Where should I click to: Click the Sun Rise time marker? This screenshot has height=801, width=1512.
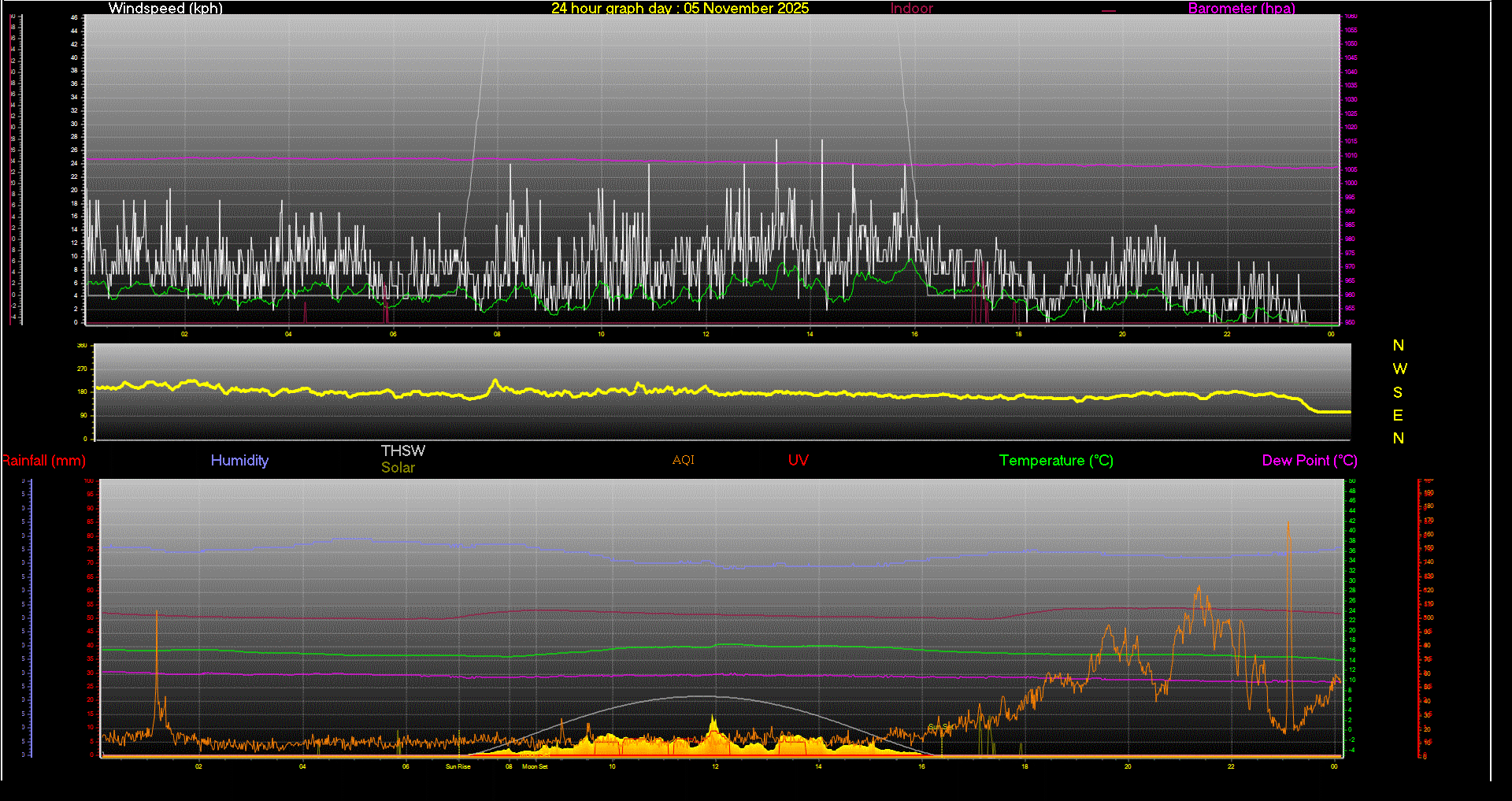tap(458, 766)
